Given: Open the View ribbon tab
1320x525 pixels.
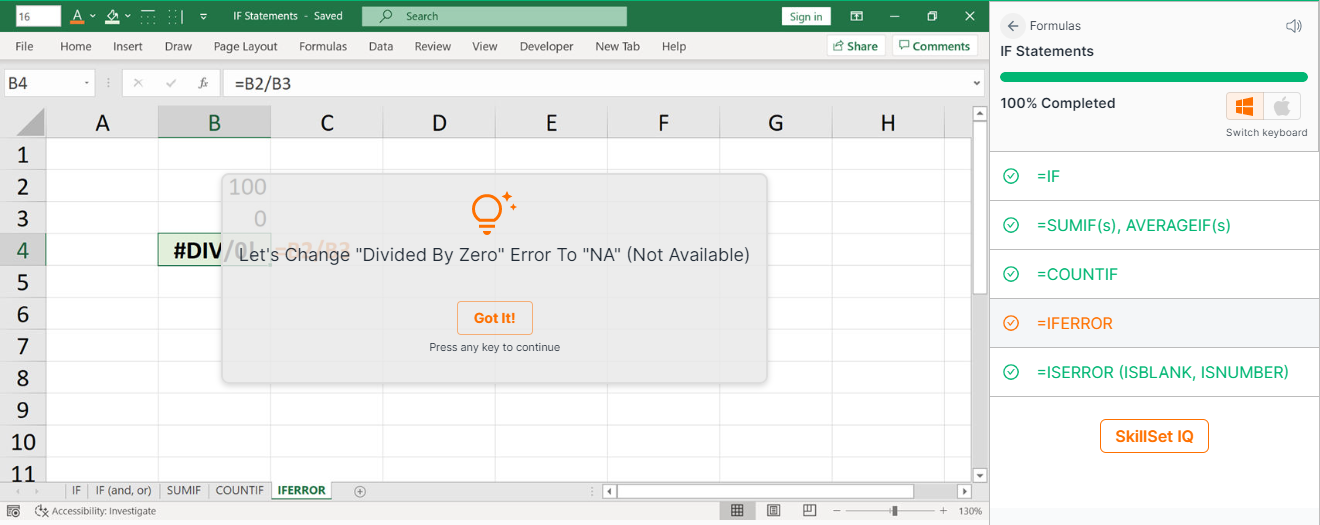Looking at the screenshot, I should click(x=485, y=46).
